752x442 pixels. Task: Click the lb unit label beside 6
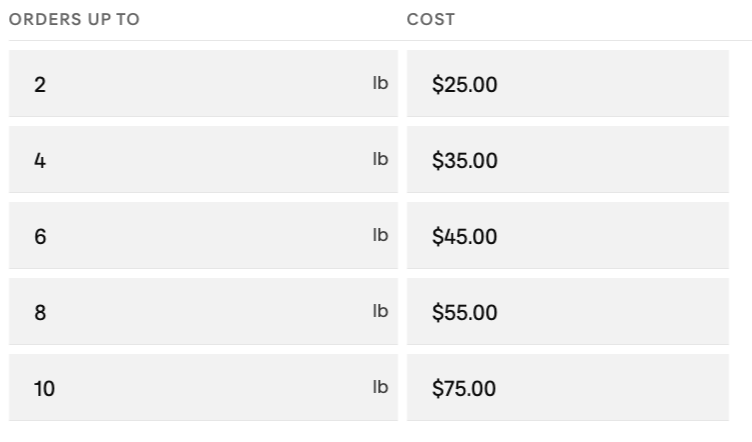click(380, 235)
